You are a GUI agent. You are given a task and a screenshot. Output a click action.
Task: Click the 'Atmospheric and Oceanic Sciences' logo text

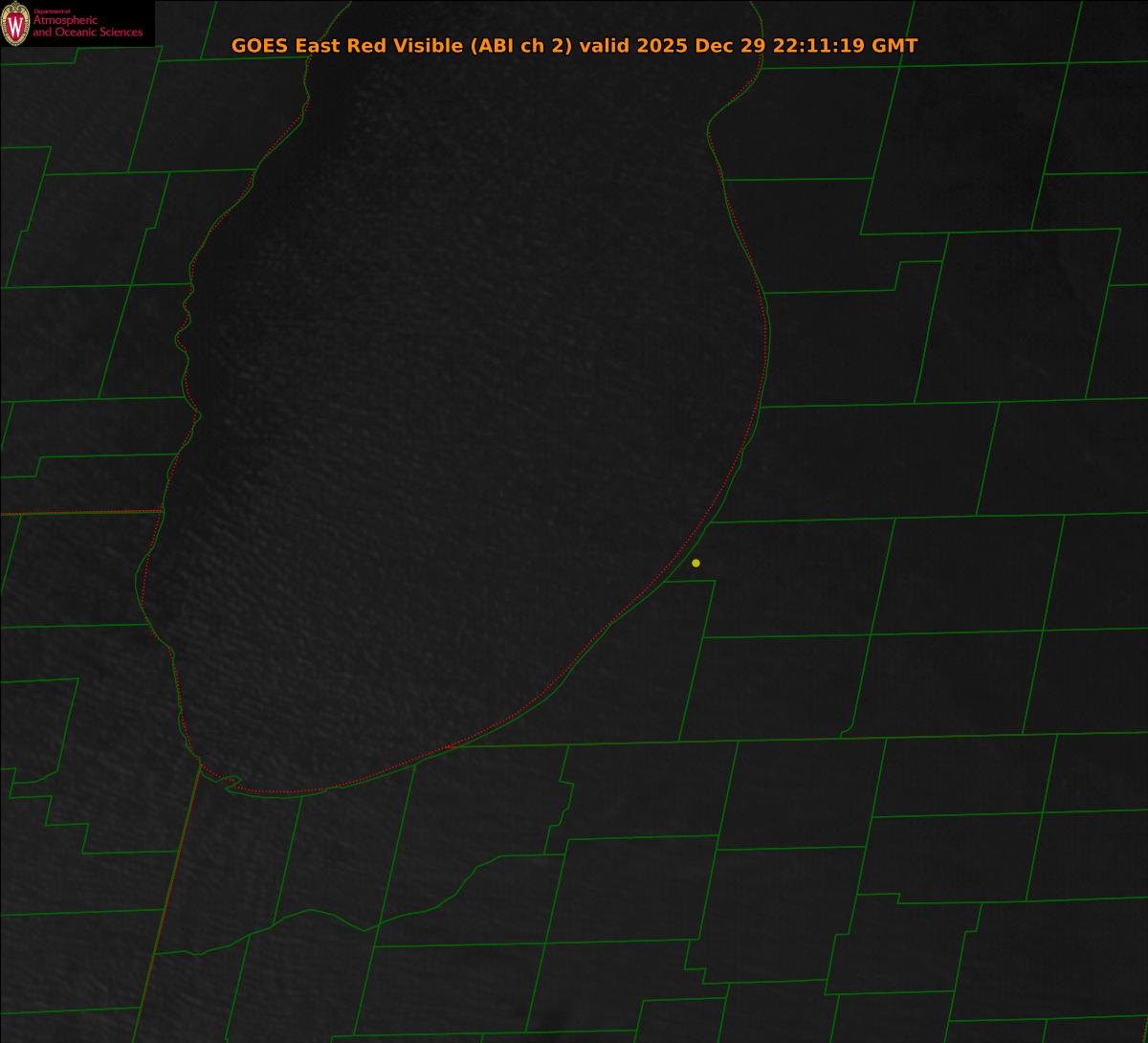click(x=87, y=28)
